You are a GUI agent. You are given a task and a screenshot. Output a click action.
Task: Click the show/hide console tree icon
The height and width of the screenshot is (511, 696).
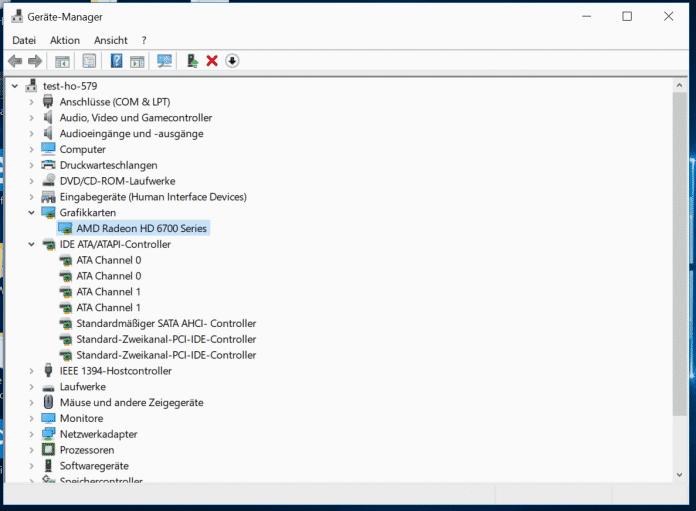tap(63, 61)
